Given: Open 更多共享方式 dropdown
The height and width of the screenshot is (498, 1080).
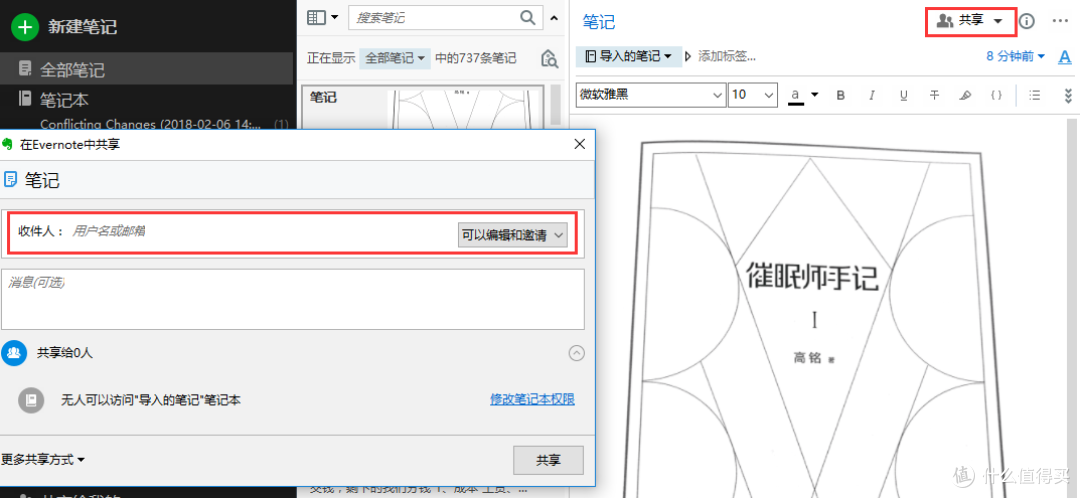Looking at the screenshot, I should [43, 459].
